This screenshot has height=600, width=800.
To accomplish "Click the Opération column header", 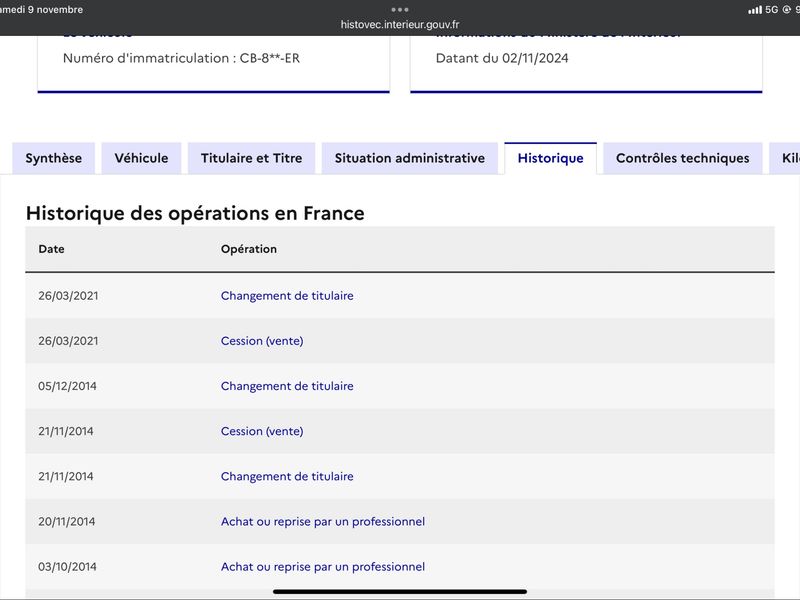I will (249, 249).
